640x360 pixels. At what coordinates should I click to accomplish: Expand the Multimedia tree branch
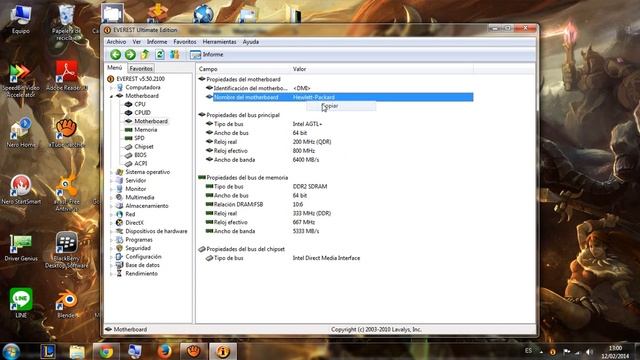click(111, 198)
